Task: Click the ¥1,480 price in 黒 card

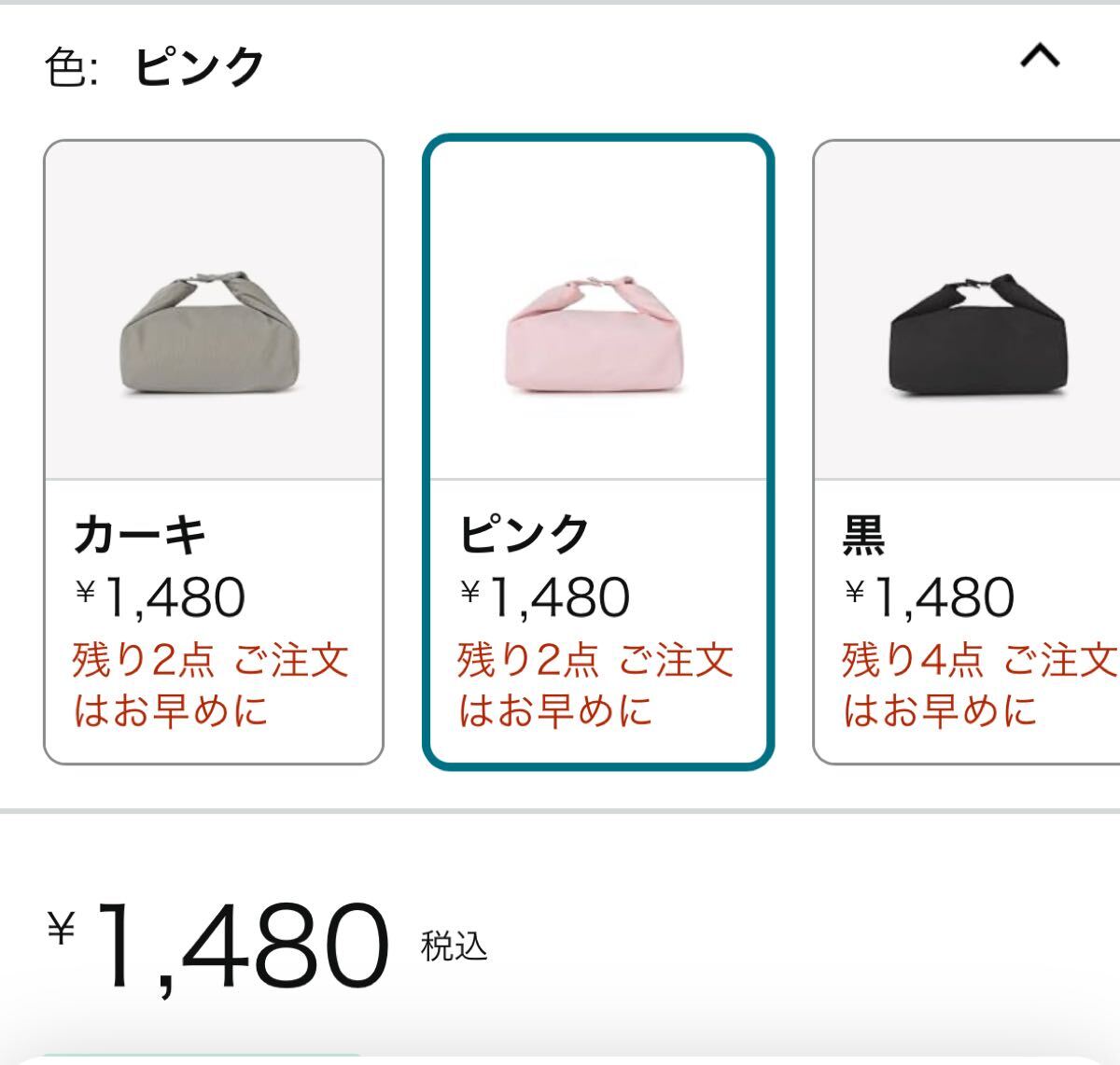Action: tap(930, 596)
